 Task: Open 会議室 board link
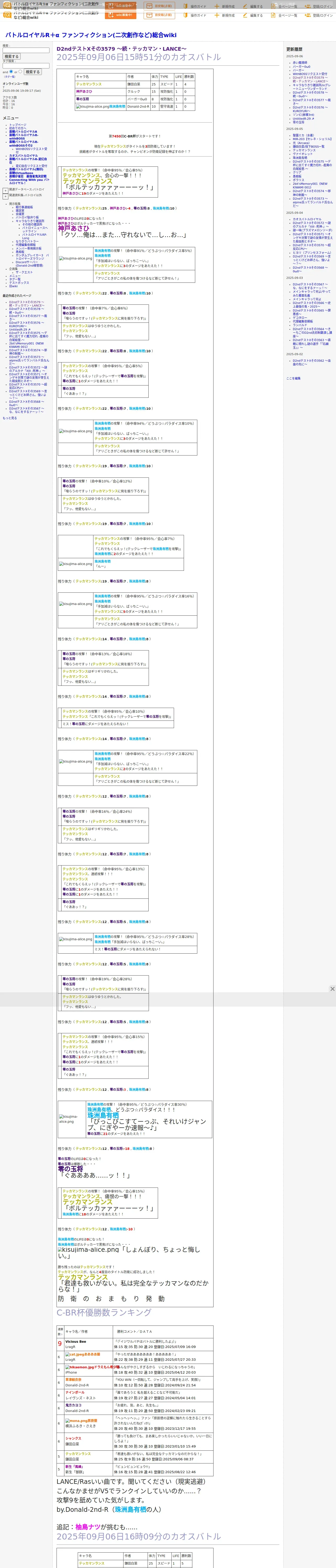20,214
